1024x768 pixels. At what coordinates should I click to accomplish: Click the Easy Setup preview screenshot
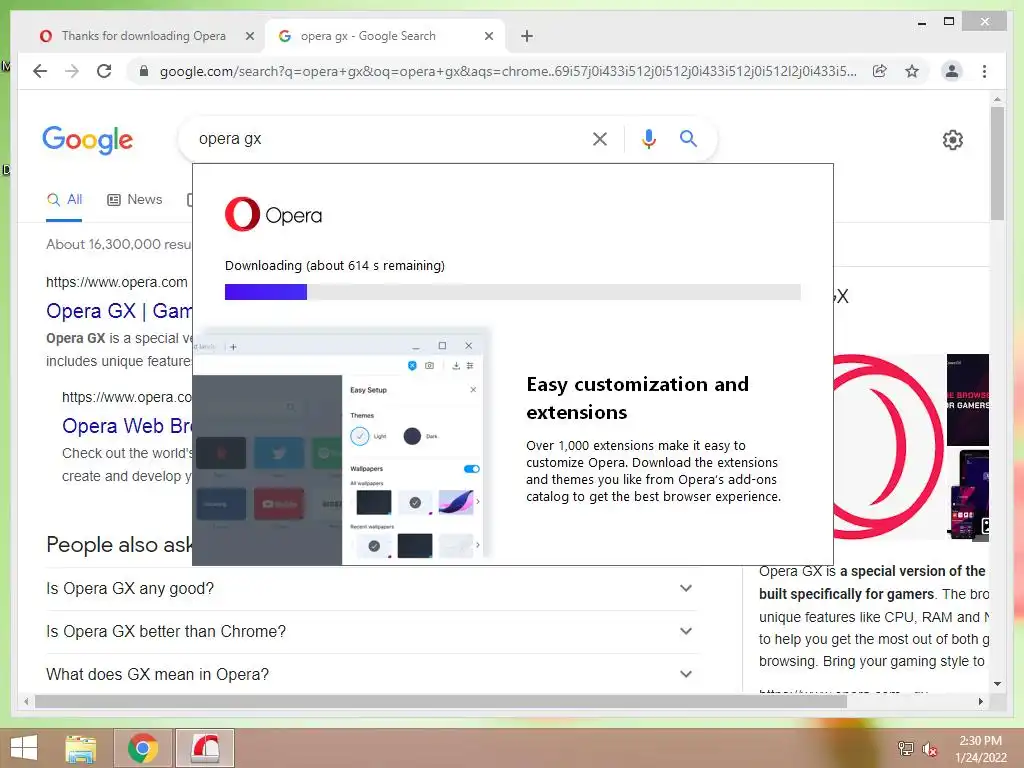click(x=341, y=448)
